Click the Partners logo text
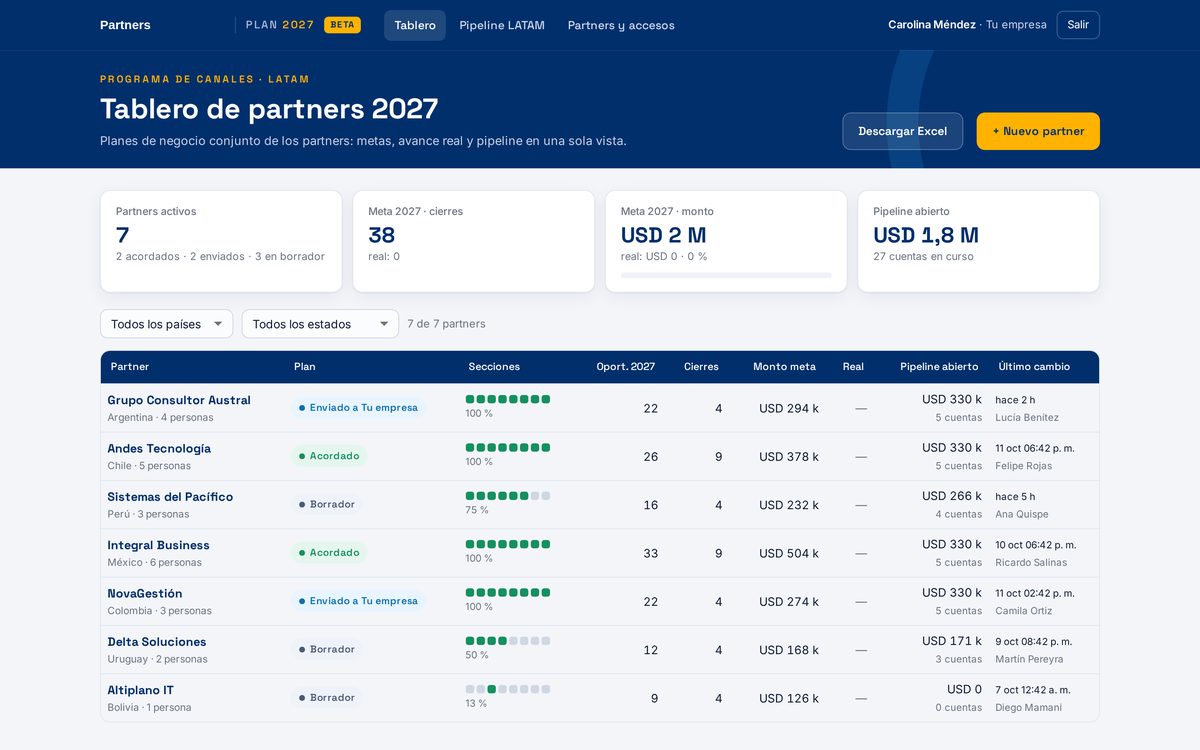Image resolution: width=1200 pixels, height=750 pixels. [125, 25]
